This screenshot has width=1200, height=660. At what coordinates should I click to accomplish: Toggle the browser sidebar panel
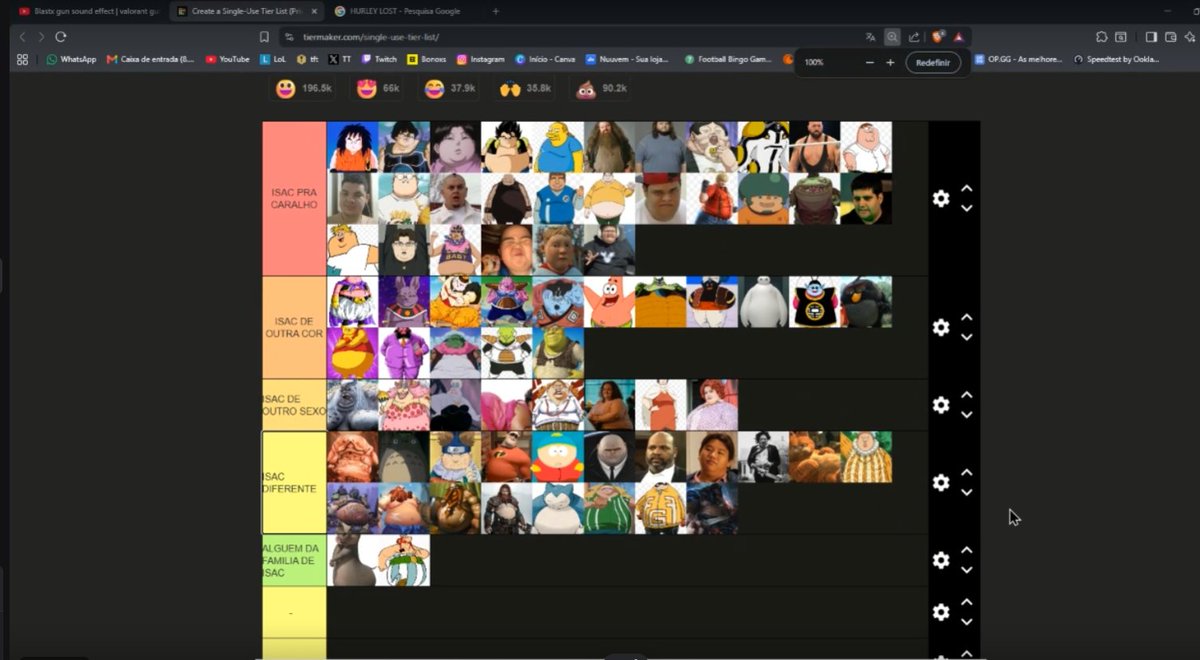pyautogui.click(x=1151, y=36)
